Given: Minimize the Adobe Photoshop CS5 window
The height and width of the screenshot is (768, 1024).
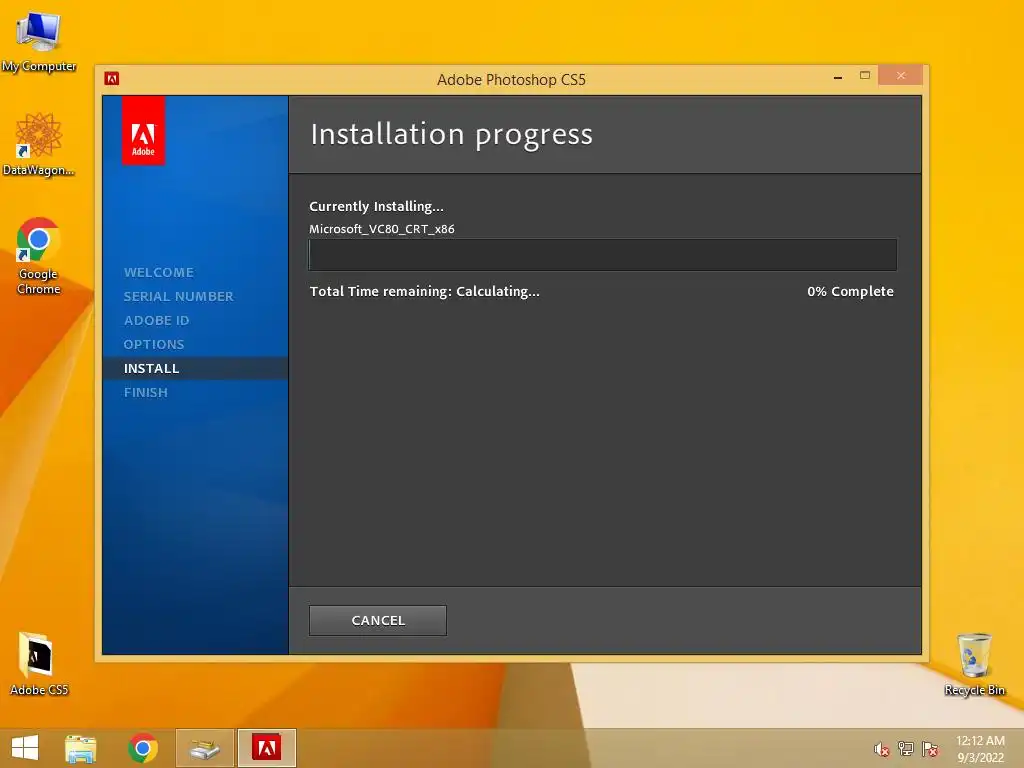Looking at the screenshot, I should 838,77.
